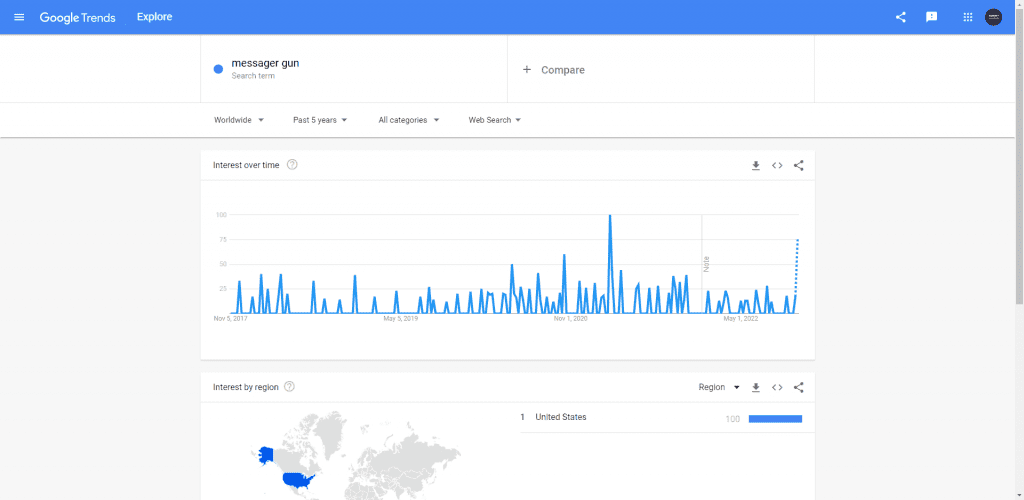Click the share icon in header
This screenshot has height=500, width=1024.
[x=900, y=17]
